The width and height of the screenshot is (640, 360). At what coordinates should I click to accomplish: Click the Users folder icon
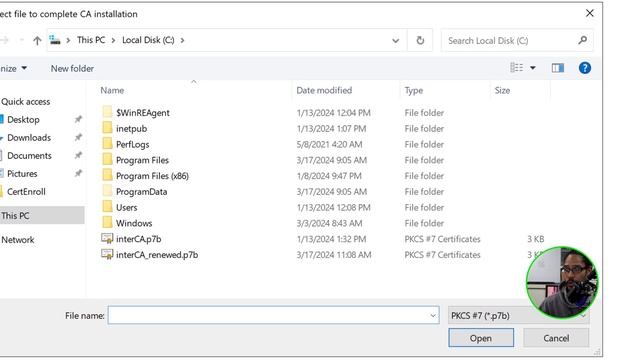point(107,207)
